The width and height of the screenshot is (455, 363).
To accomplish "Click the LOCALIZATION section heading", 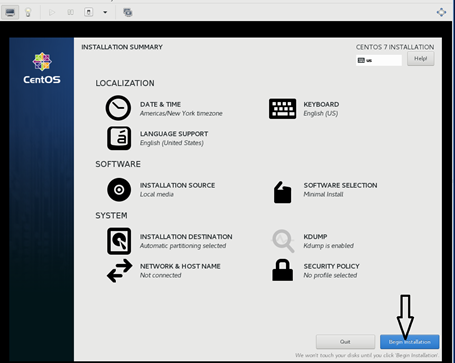I will pos(125,83).
